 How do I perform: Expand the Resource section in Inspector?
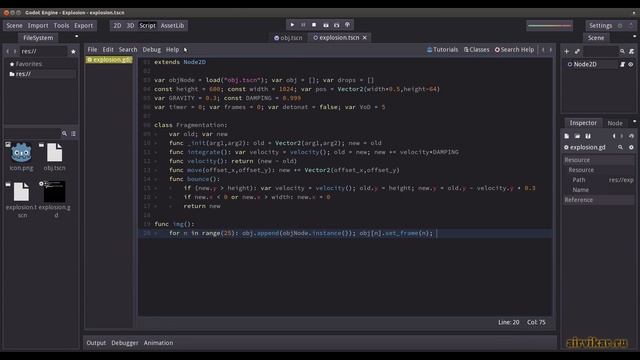(598, 160)
